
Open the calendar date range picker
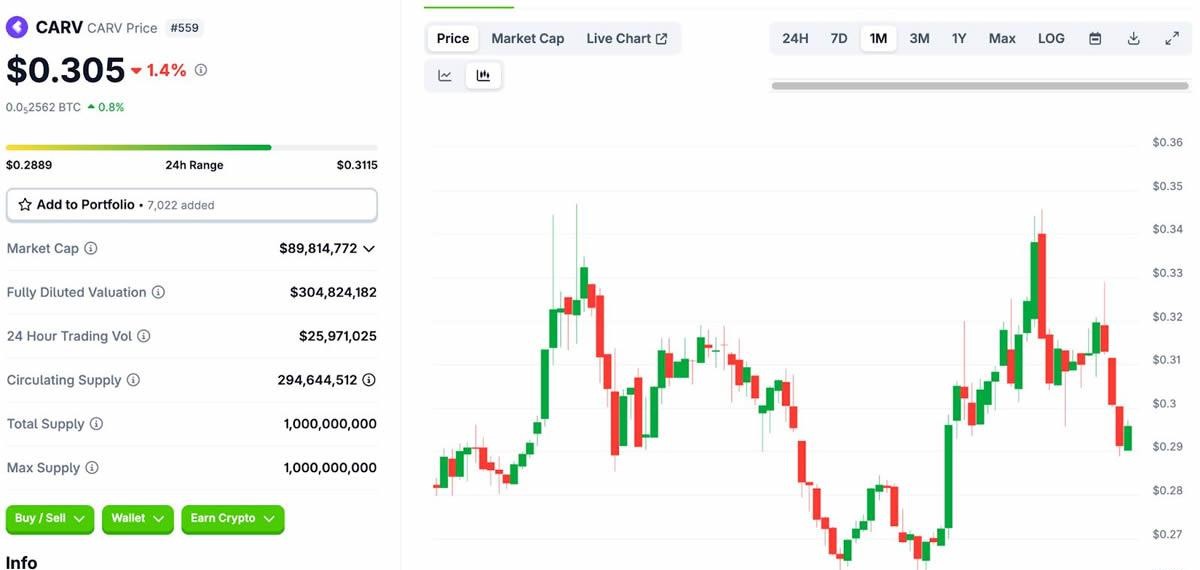click(1095, 39)
